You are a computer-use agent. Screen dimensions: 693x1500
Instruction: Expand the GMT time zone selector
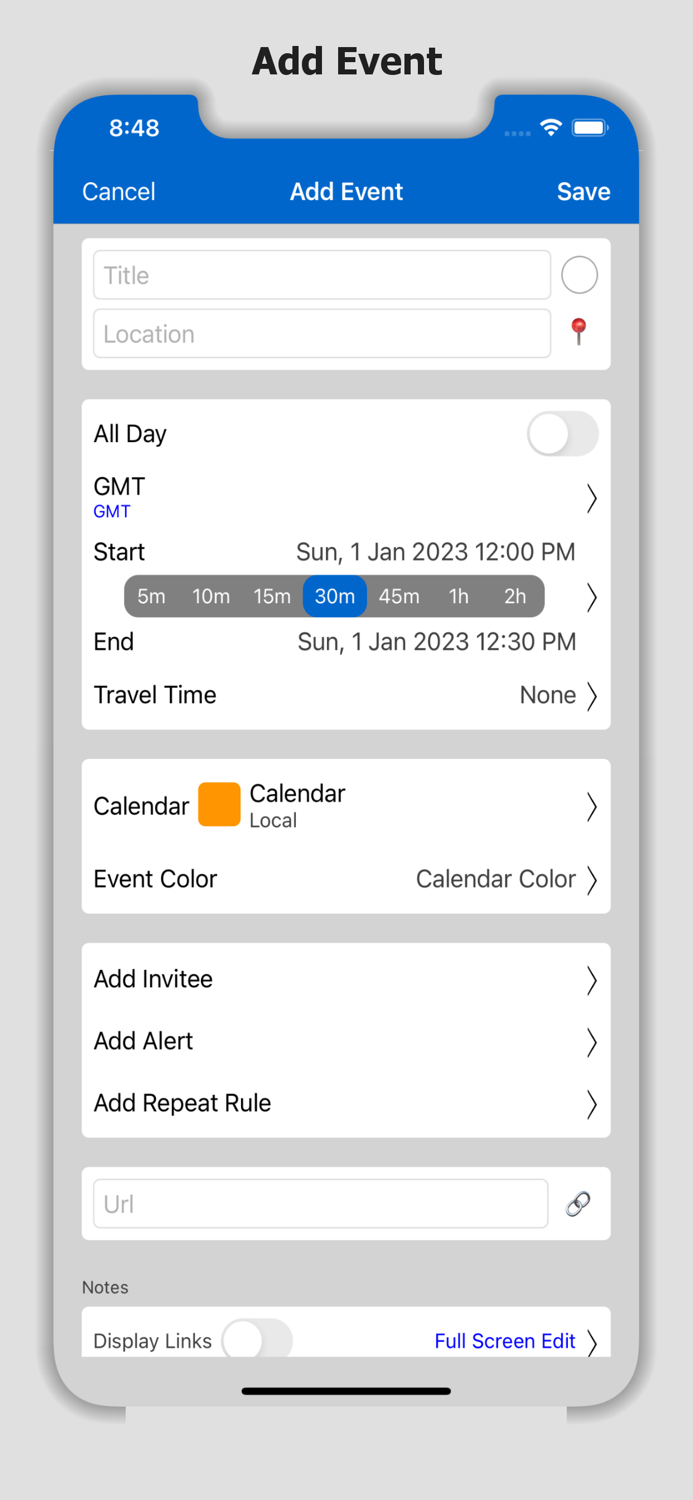[590, 497]
